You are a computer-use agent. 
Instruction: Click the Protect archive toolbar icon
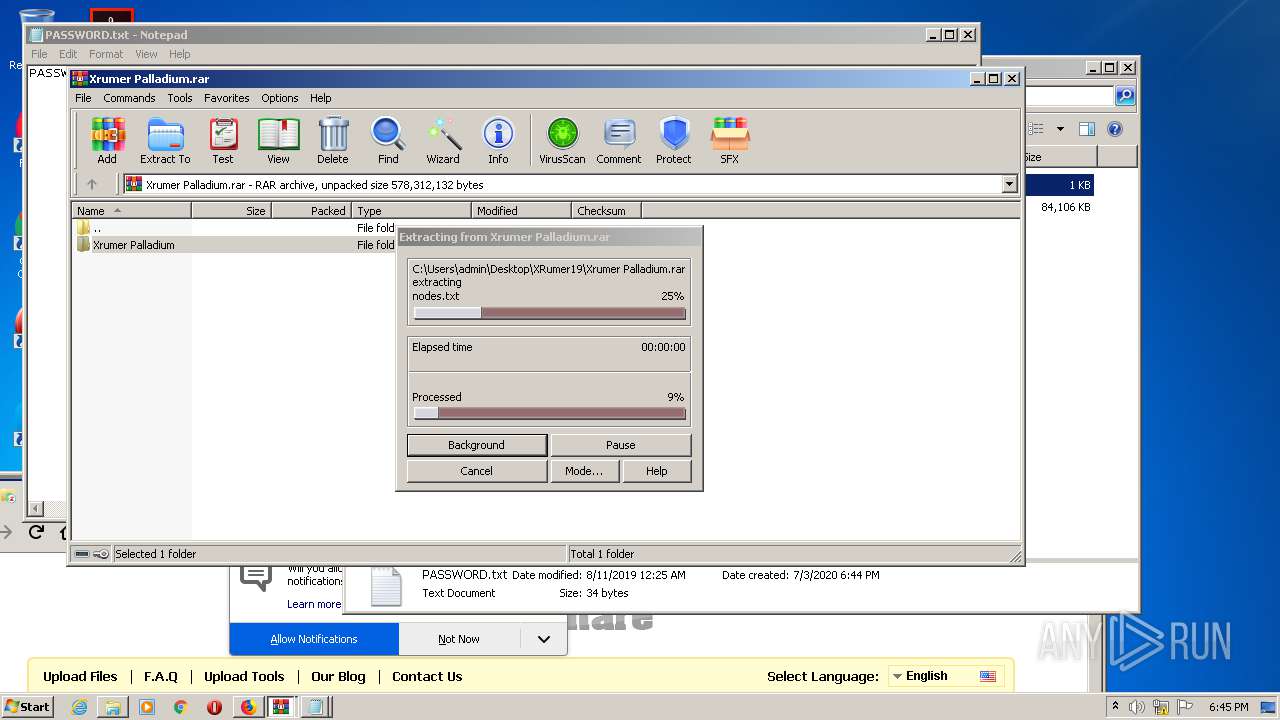tap(674, 140)
